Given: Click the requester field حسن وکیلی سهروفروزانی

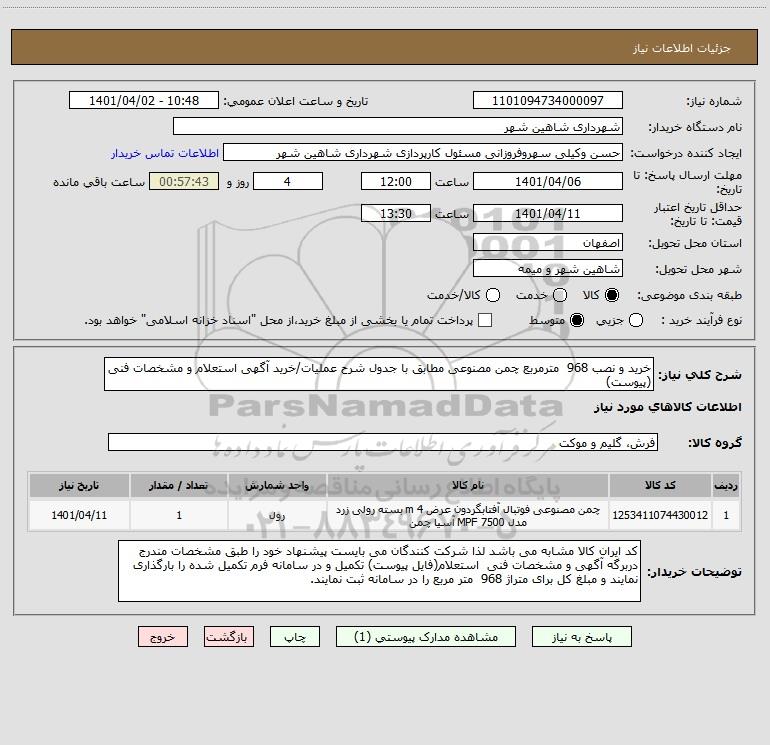Looking at the screenshot, I should 423,153.
